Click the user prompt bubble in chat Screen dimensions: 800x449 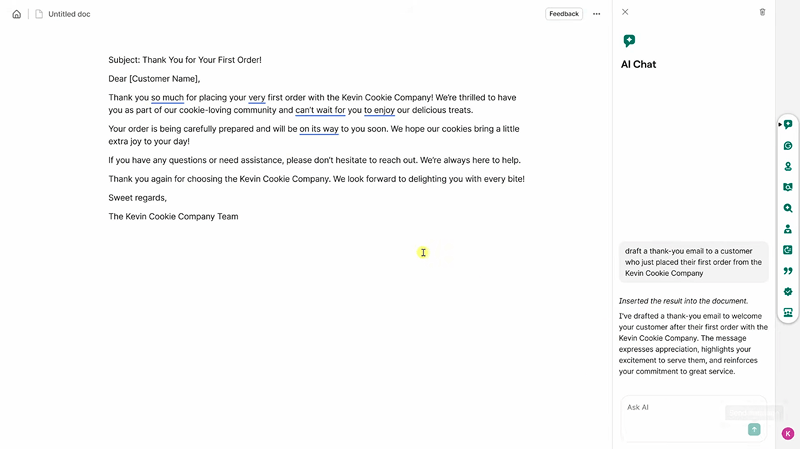(x=693, y=262)
